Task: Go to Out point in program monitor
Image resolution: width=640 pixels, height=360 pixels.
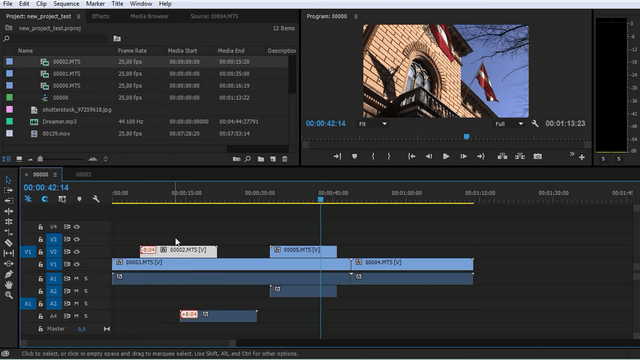Action: point(481,156)
